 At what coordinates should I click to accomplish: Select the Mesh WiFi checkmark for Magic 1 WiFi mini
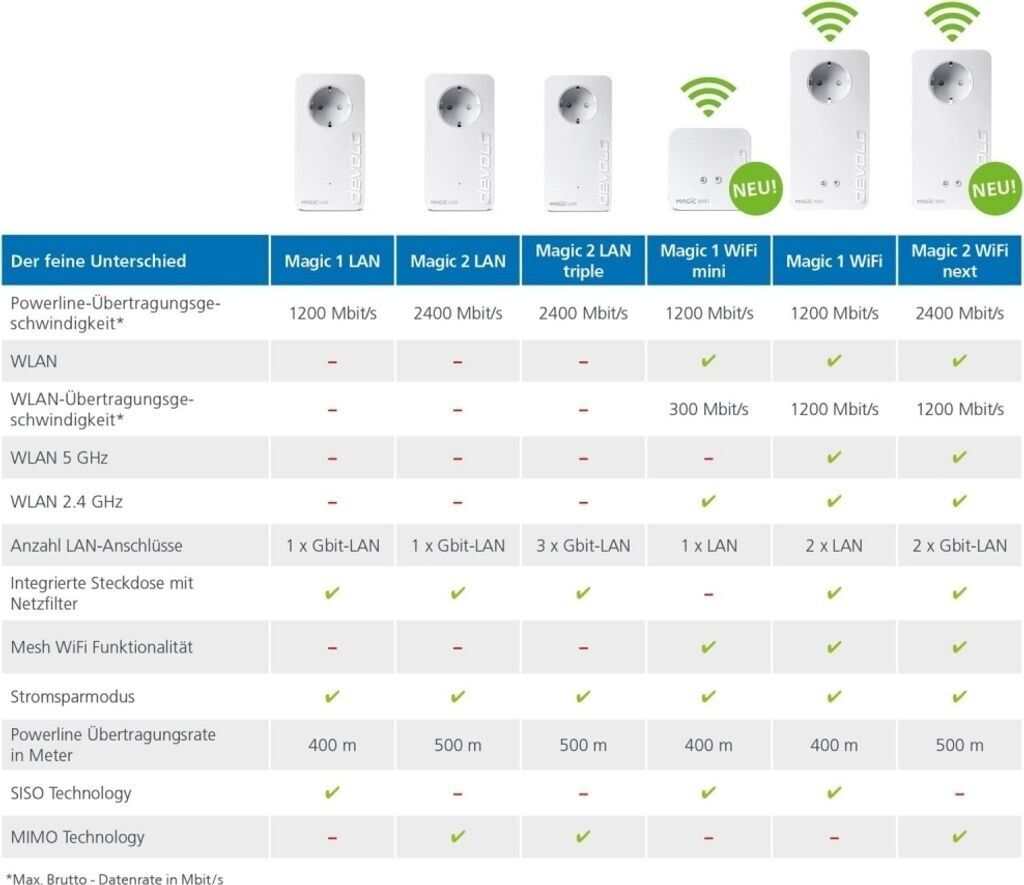point(708,647)
